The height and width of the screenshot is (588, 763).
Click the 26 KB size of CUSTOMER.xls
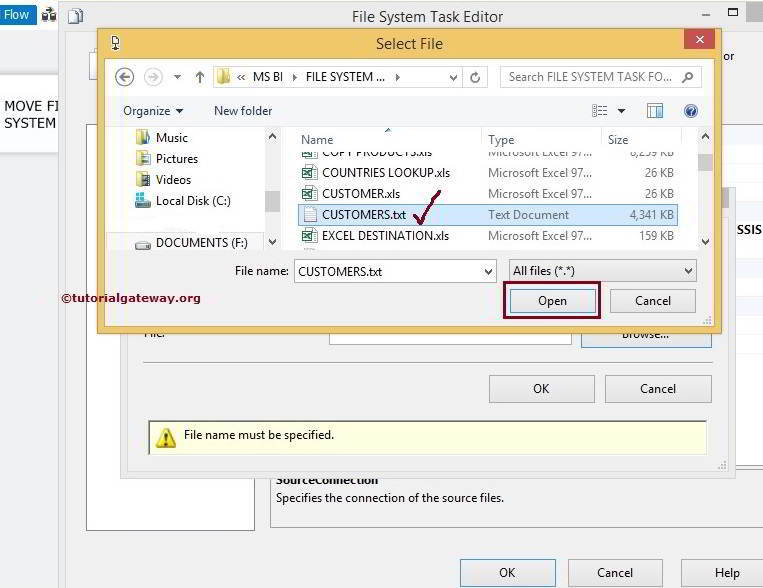(x=659, y=194)
